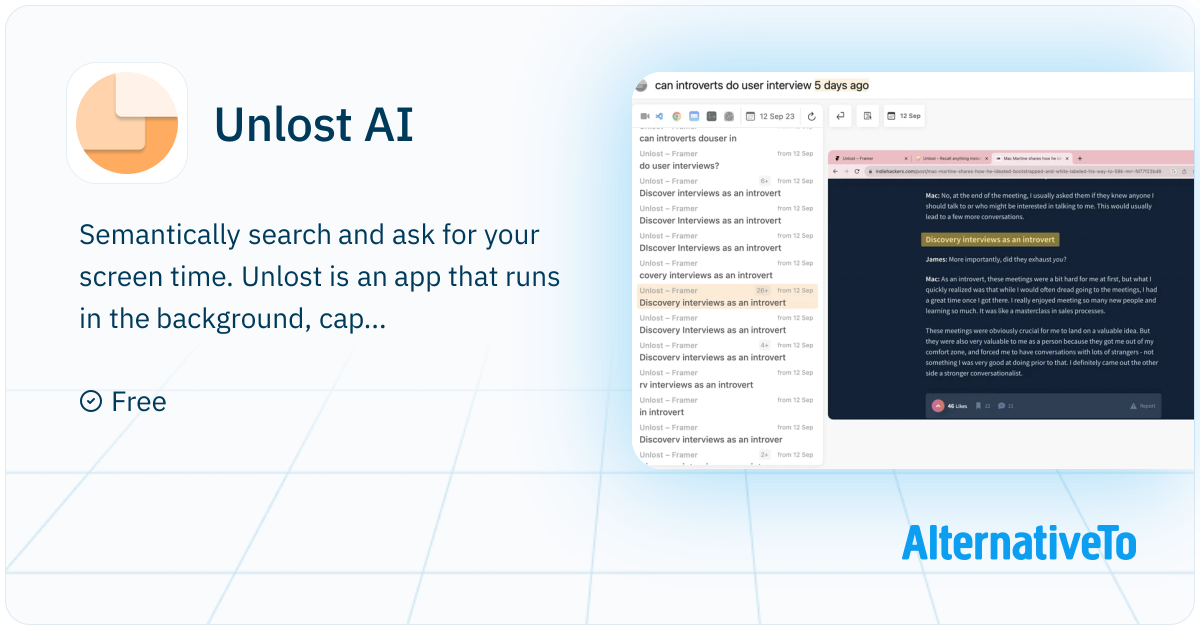Select the highlighted result row with the 26+ badge
The width and height of the screenshot is (1200, 630).
tap(727, 296)
